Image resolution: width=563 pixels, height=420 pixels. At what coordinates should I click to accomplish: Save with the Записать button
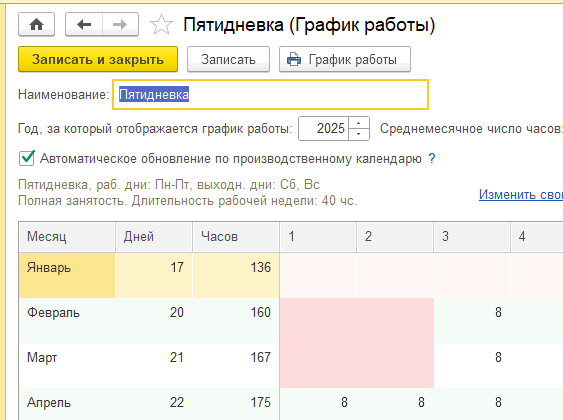228,59
